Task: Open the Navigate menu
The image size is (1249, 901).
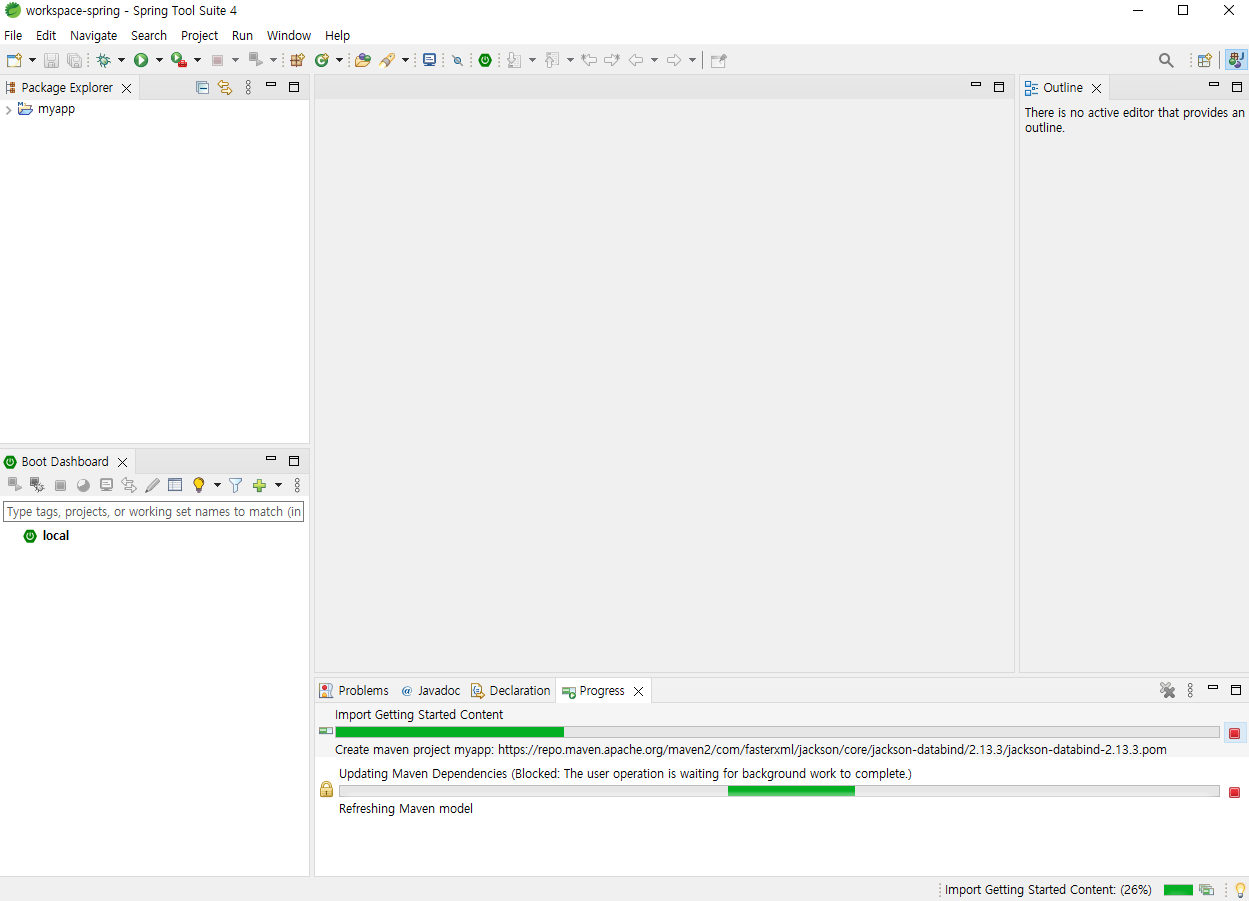Action: pyautogui.click(x=93, y=35)
